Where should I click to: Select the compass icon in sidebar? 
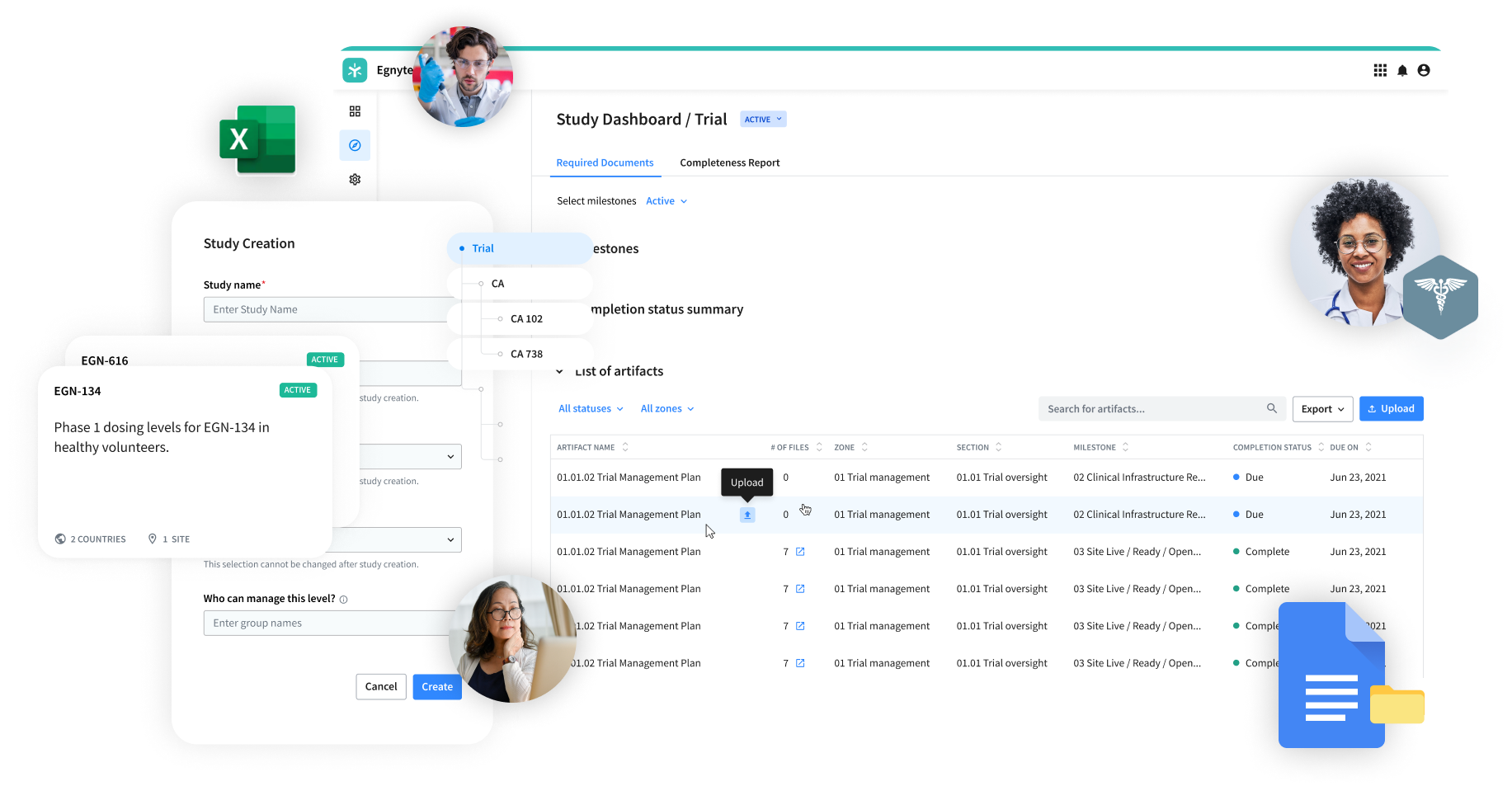tap(355, 146)
